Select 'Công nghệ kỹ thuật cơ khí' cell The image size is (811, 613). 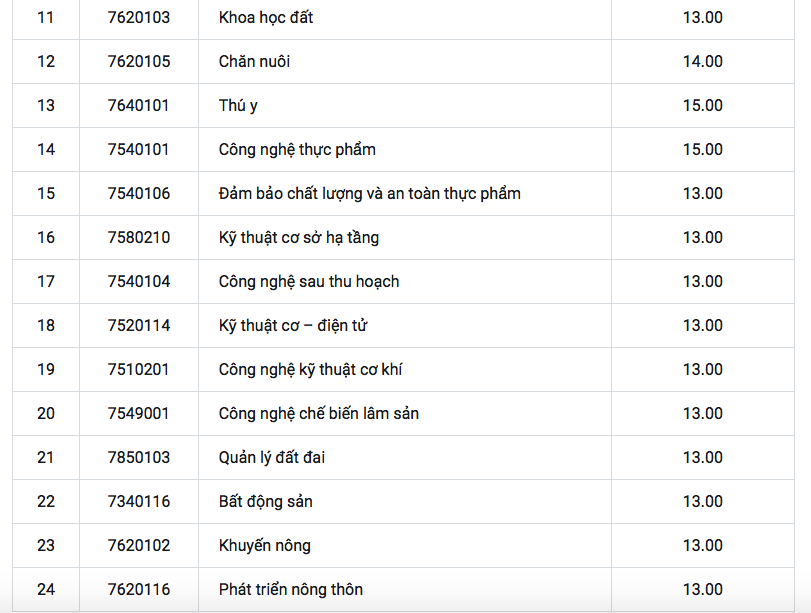pyautogui.click(x=310, y=370)
